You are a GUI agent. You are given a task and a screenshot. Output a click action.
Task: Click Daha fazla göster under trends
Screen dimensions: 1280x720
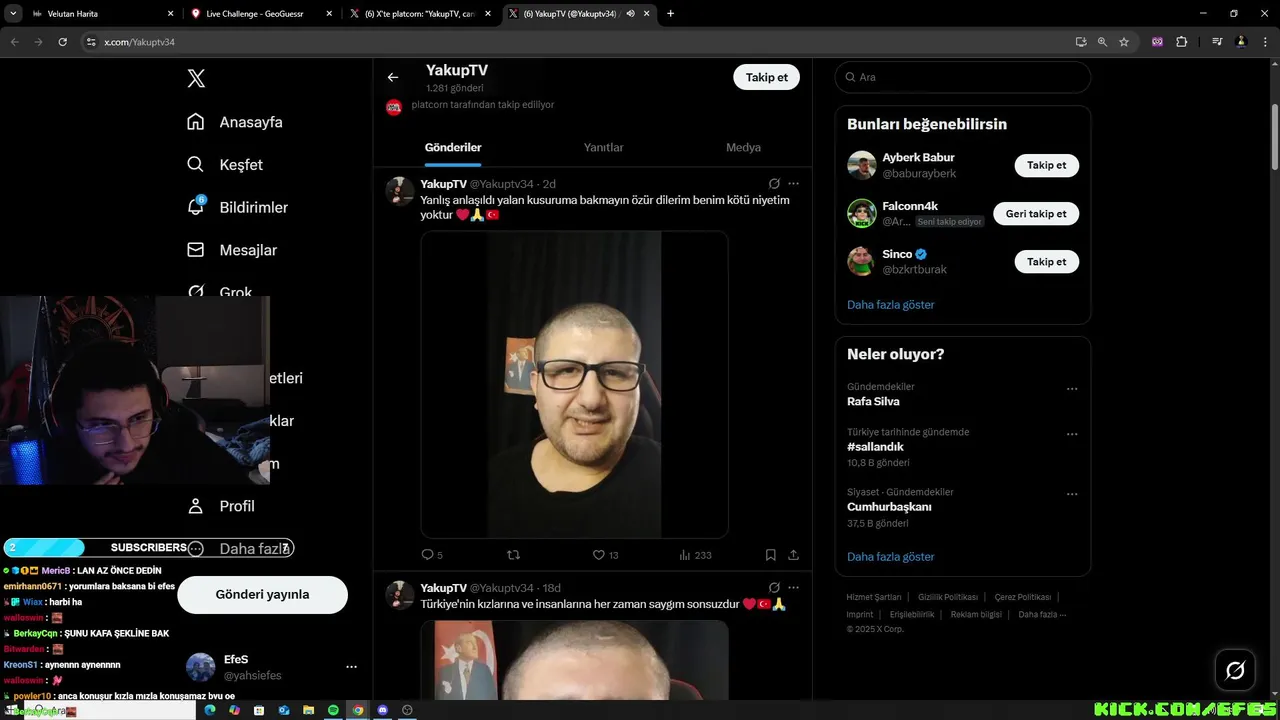click(x=890, y=556)
